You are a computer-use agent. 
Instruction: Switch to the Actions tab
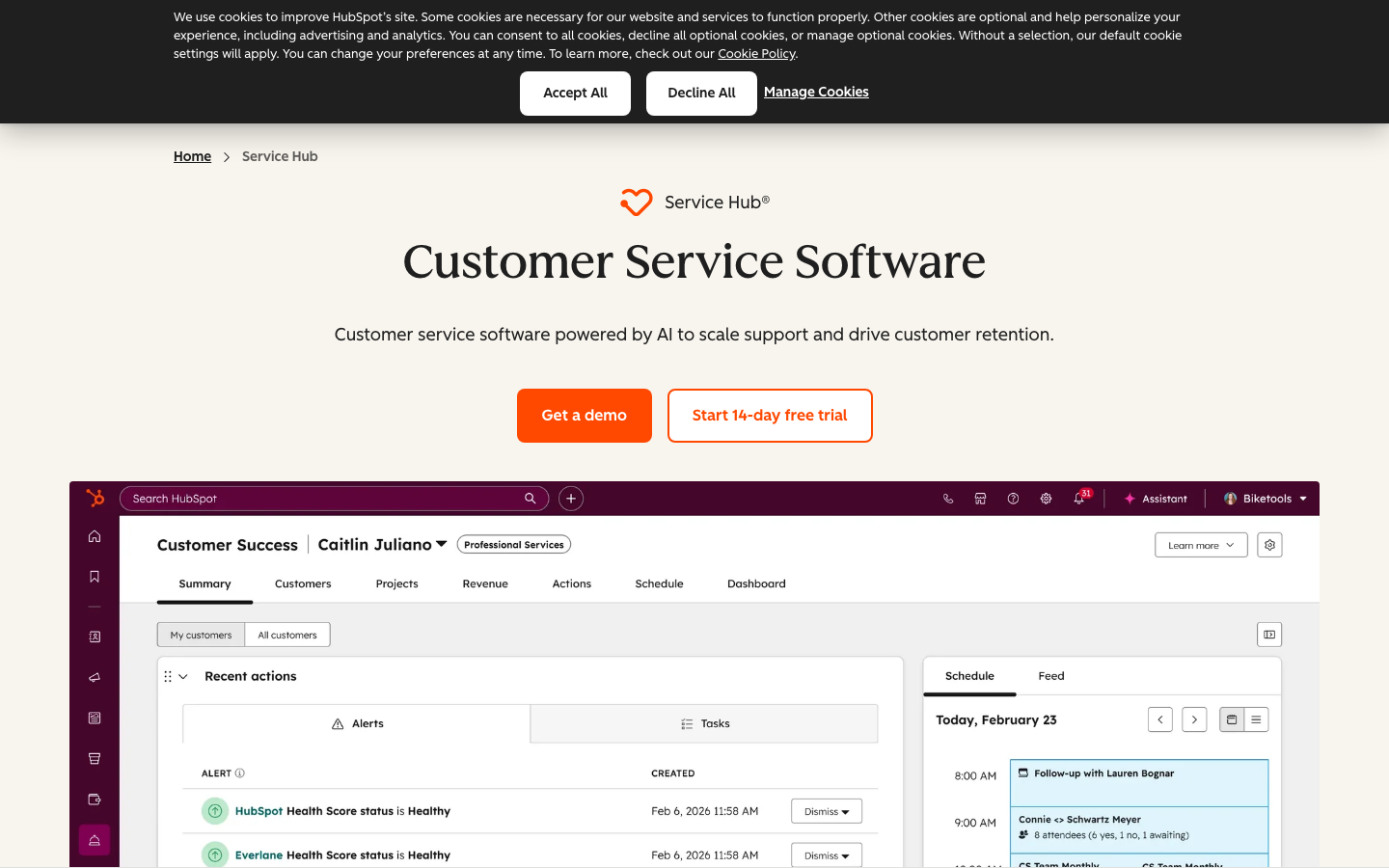pos(572,583)
